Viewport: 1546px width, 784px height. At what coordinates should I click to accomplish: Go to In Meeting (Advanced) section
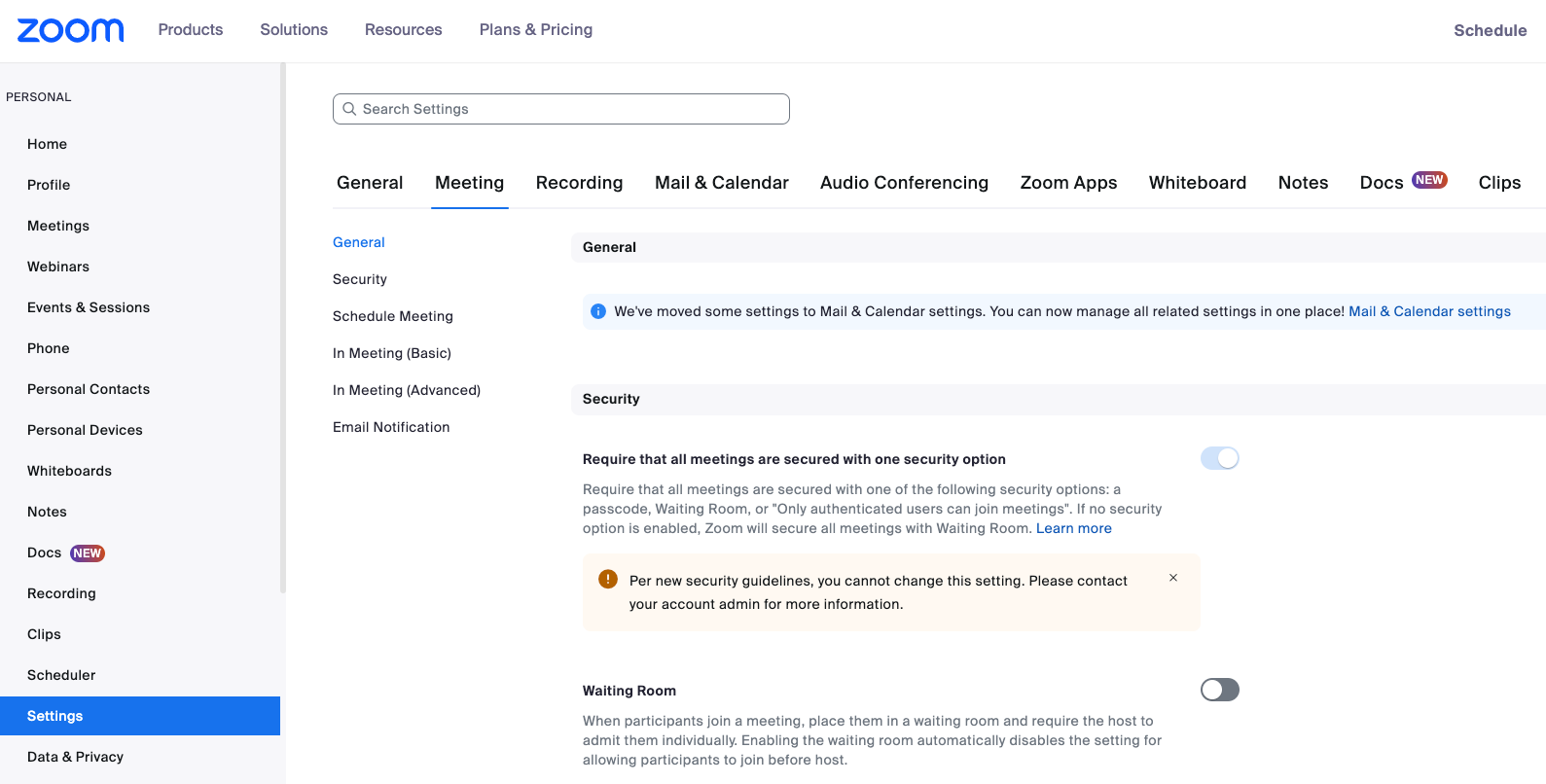tap(407, 390)
